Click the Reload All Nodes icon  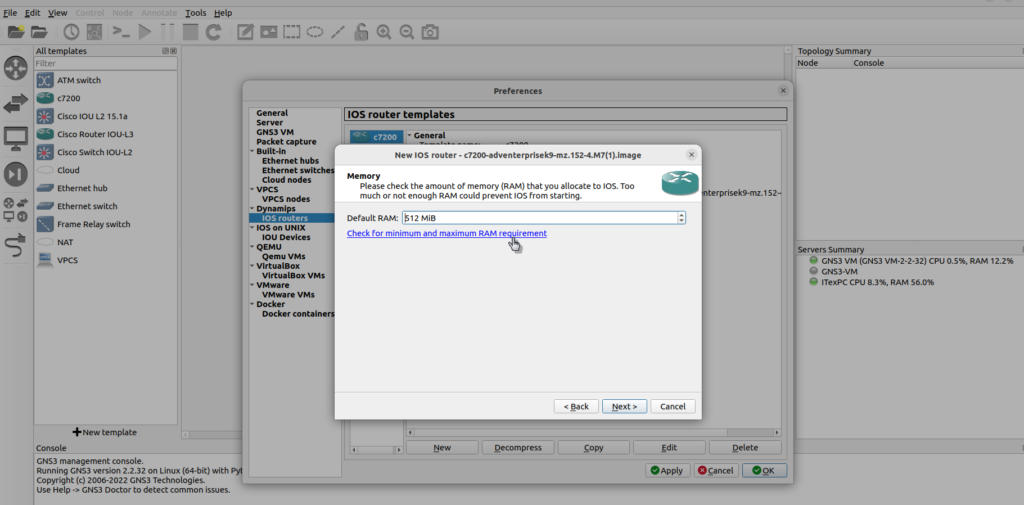point(213,32)
